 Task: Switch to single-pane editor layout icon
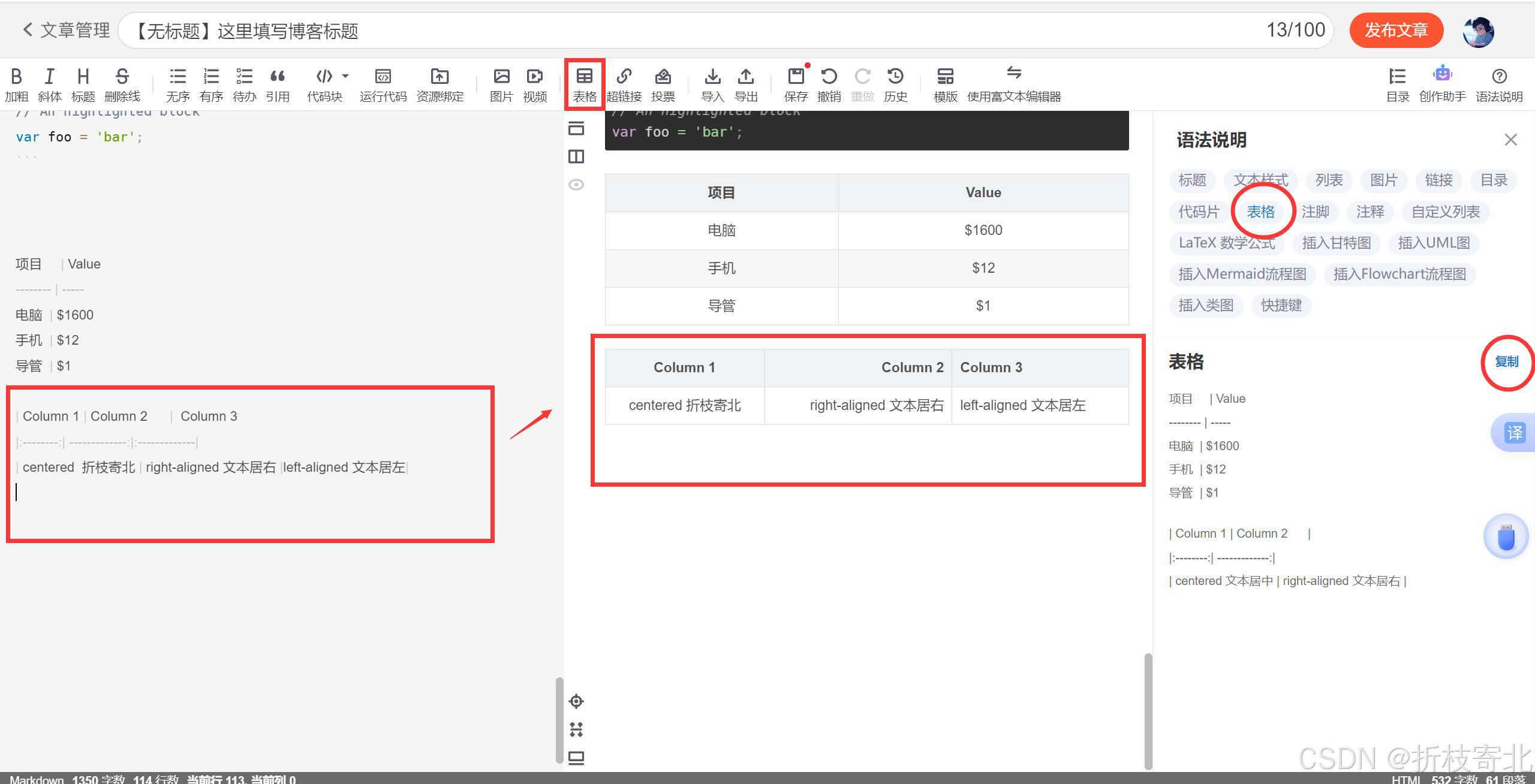click(576, 128)
